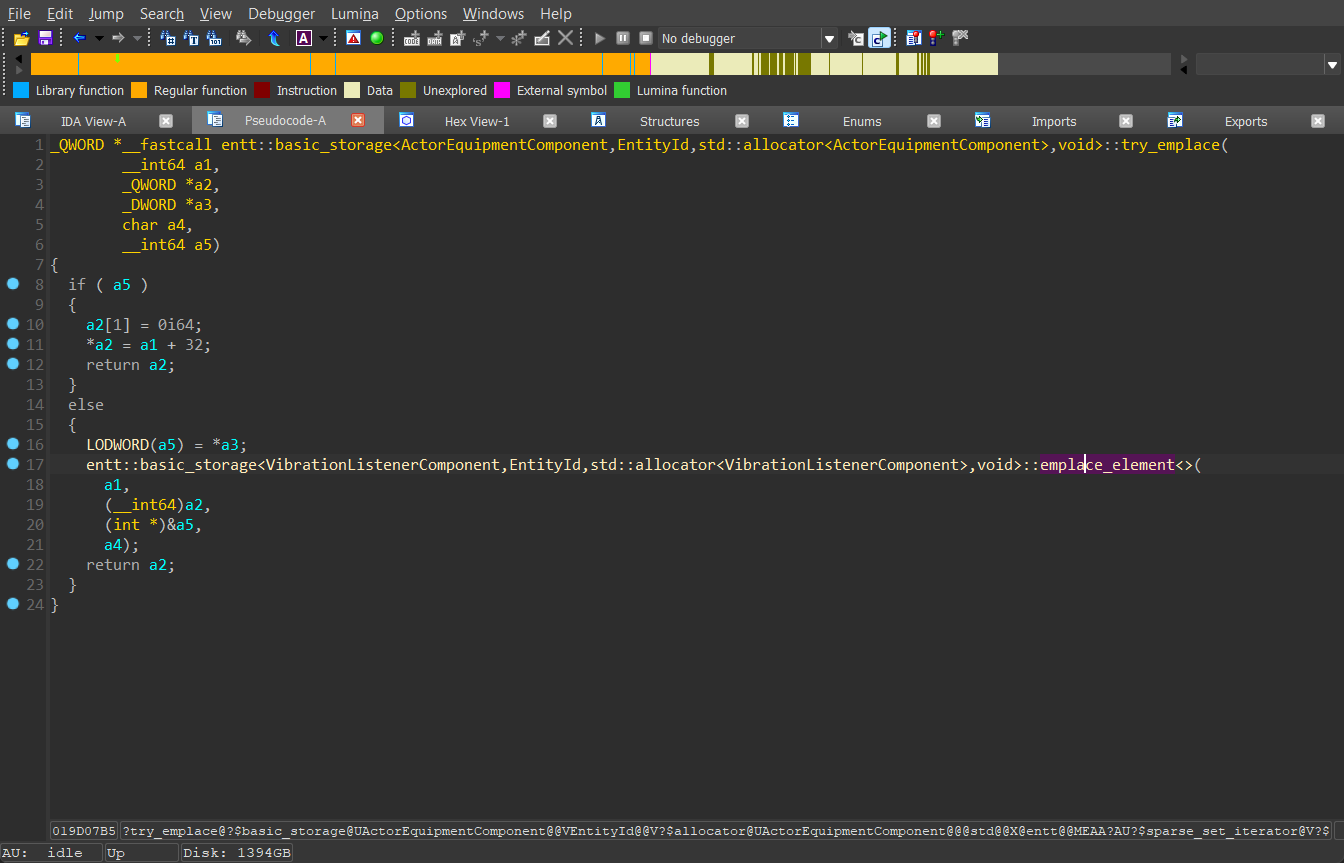Toggle breakpoint dot on line 17
Viewport: 1344px width, 863px height.
click(13, 464)
